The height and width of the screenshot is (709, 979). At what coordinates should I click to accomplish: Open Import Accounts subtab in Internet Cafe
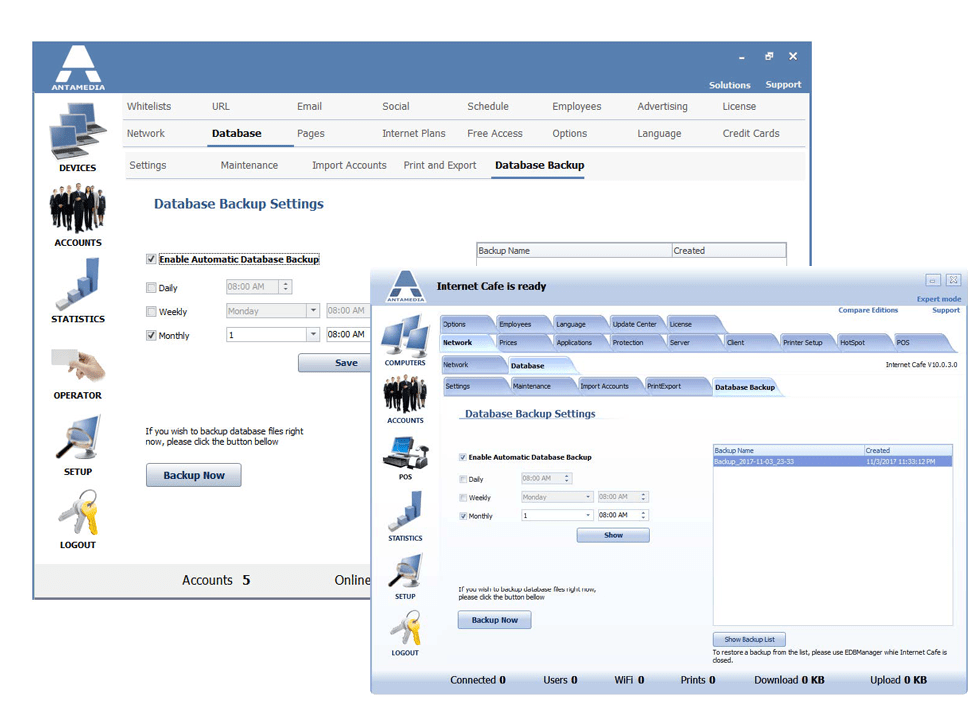604,386
